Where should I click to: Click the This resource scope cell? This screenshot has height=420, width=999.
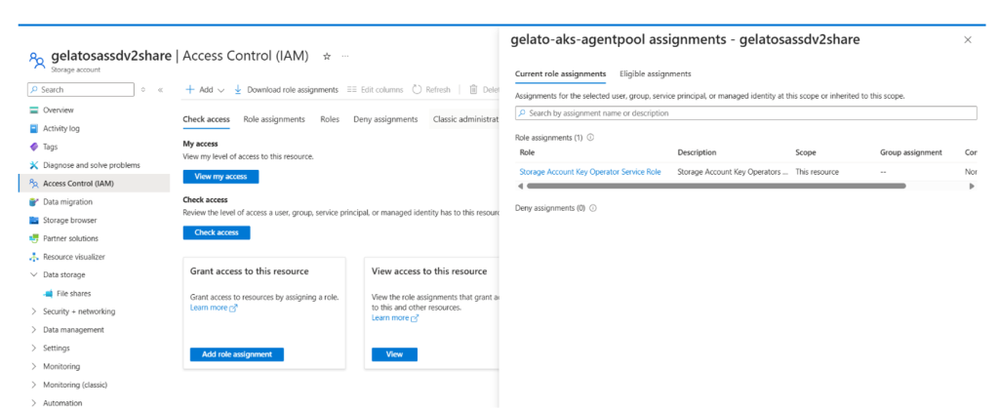coord(817,172)
